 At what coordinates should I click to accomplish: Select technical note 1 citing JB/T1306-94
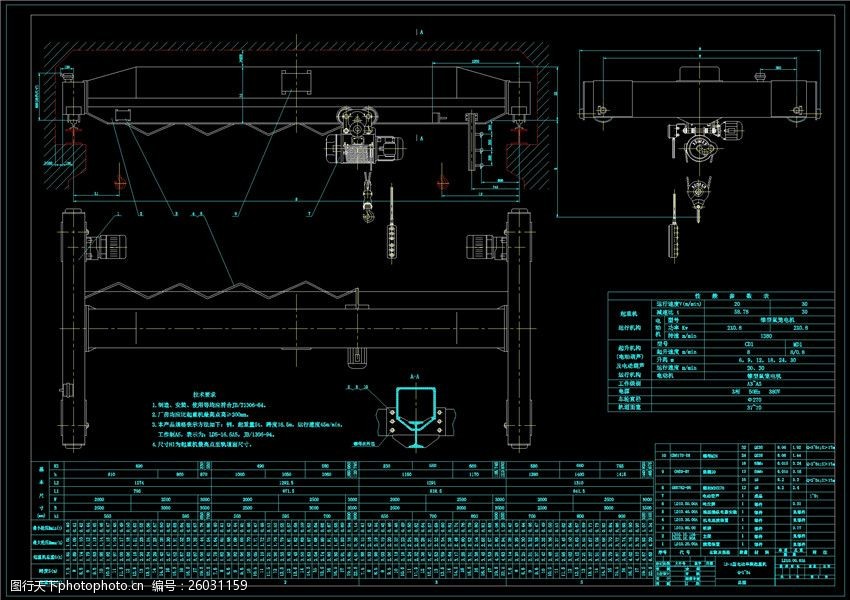209,405
